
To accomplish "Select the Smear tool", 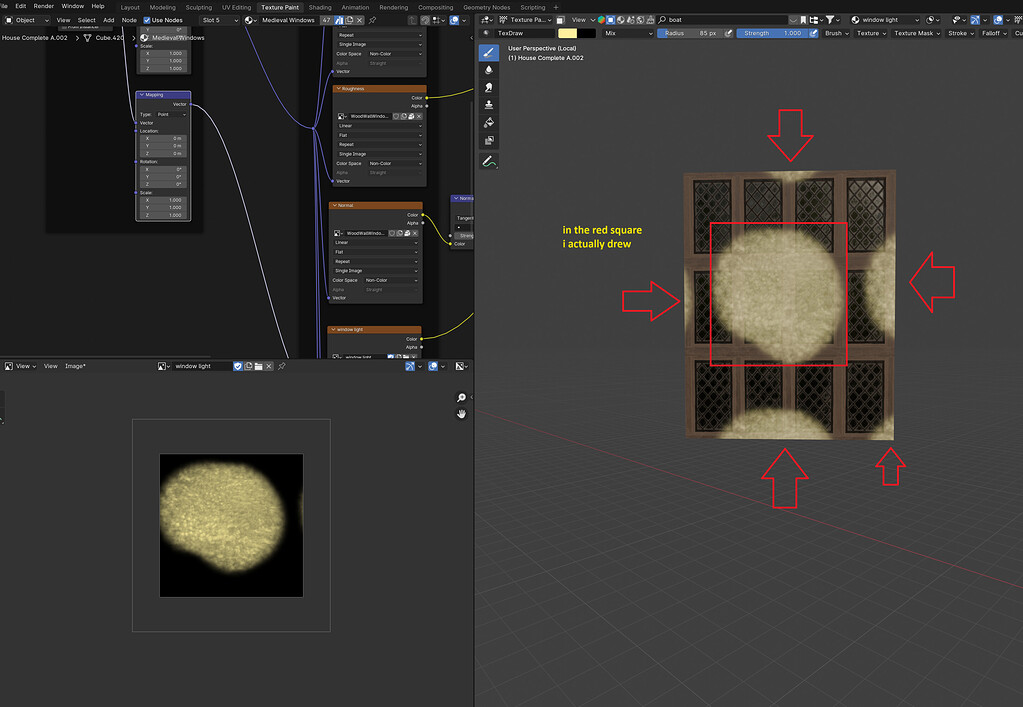I will [x=489, y=87].
